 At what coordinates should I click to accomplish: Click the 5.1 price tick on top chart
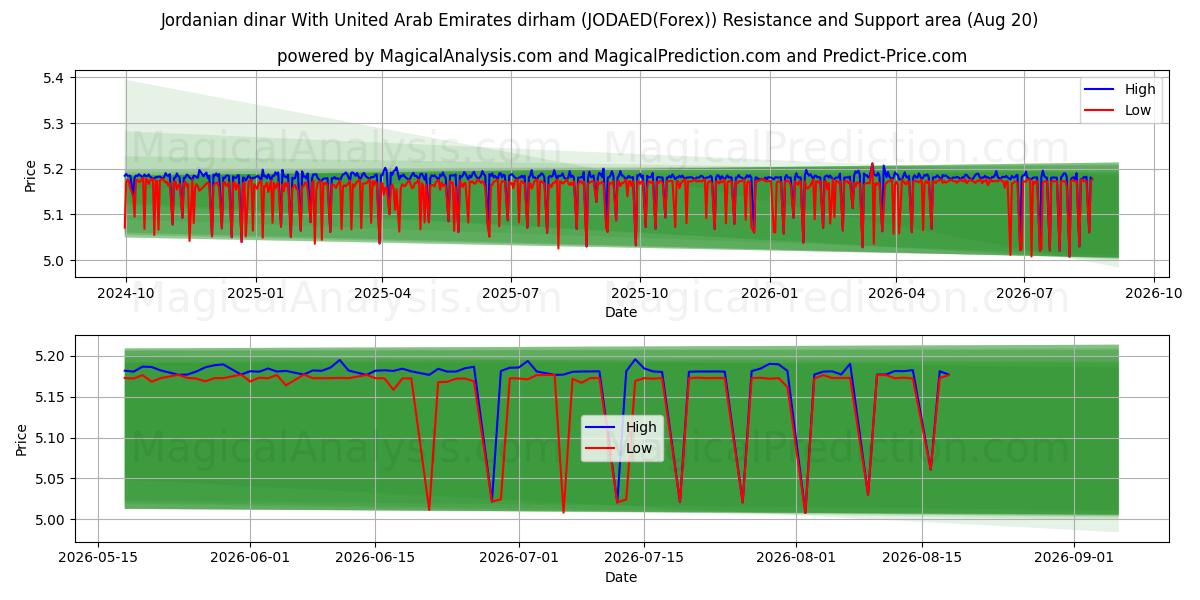54,215
